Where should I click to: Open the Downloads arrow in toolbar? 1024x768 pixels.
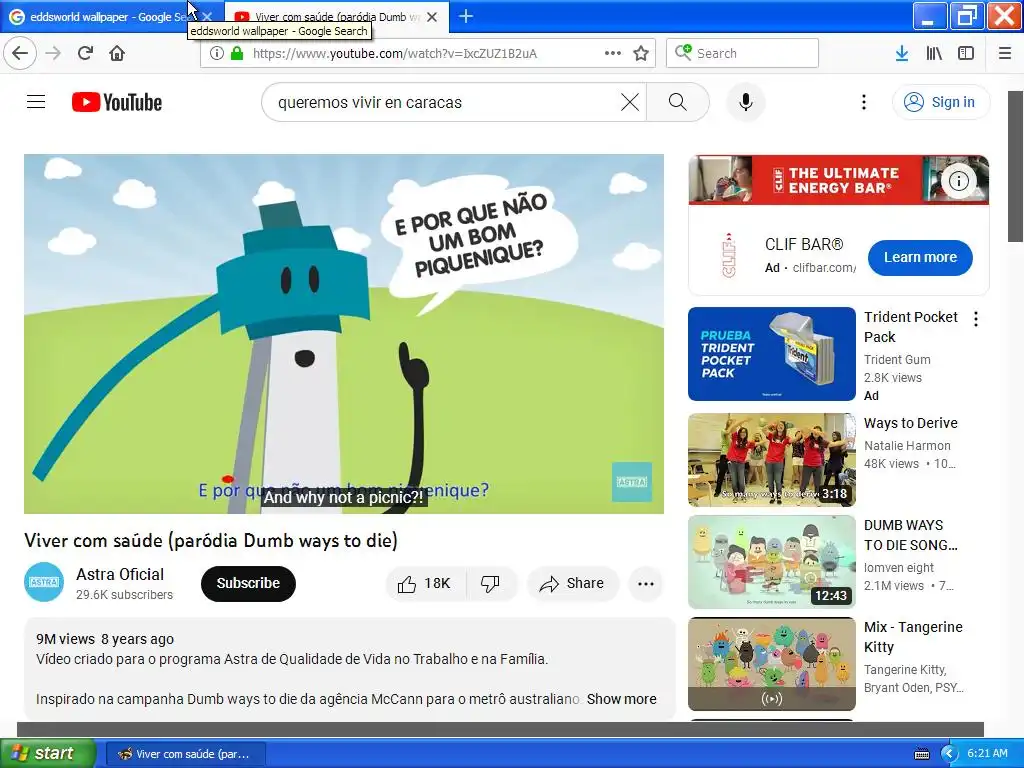(902, 54)
